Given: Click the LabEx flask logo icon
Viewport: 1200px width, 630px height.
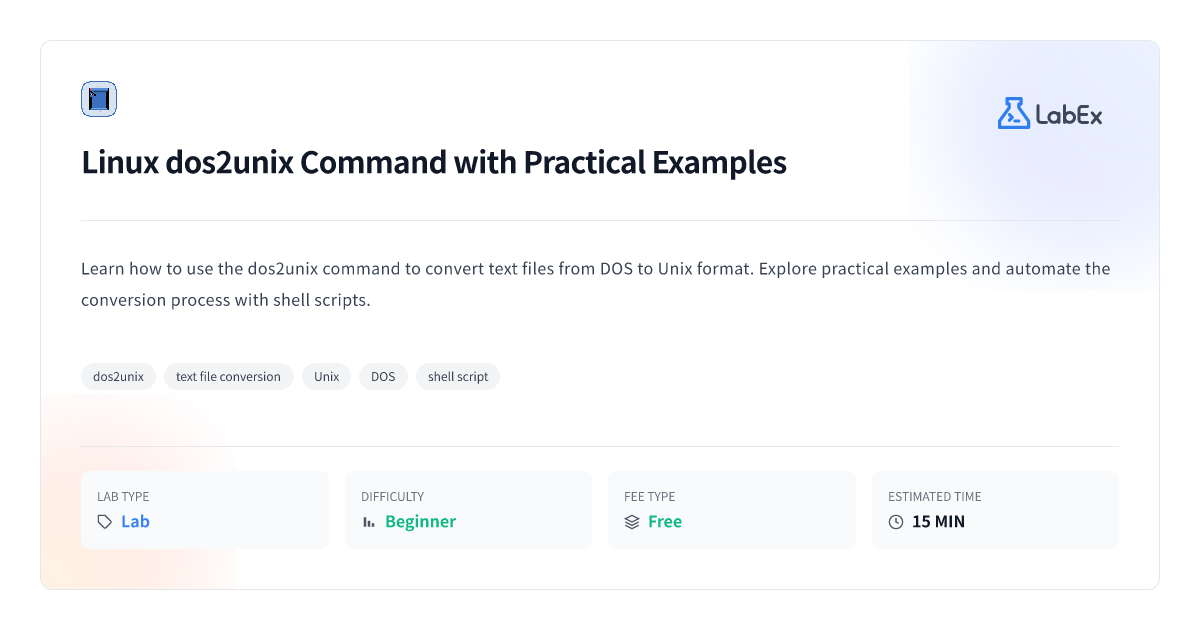Looking at the screenshot, I should coord(1013,113).
